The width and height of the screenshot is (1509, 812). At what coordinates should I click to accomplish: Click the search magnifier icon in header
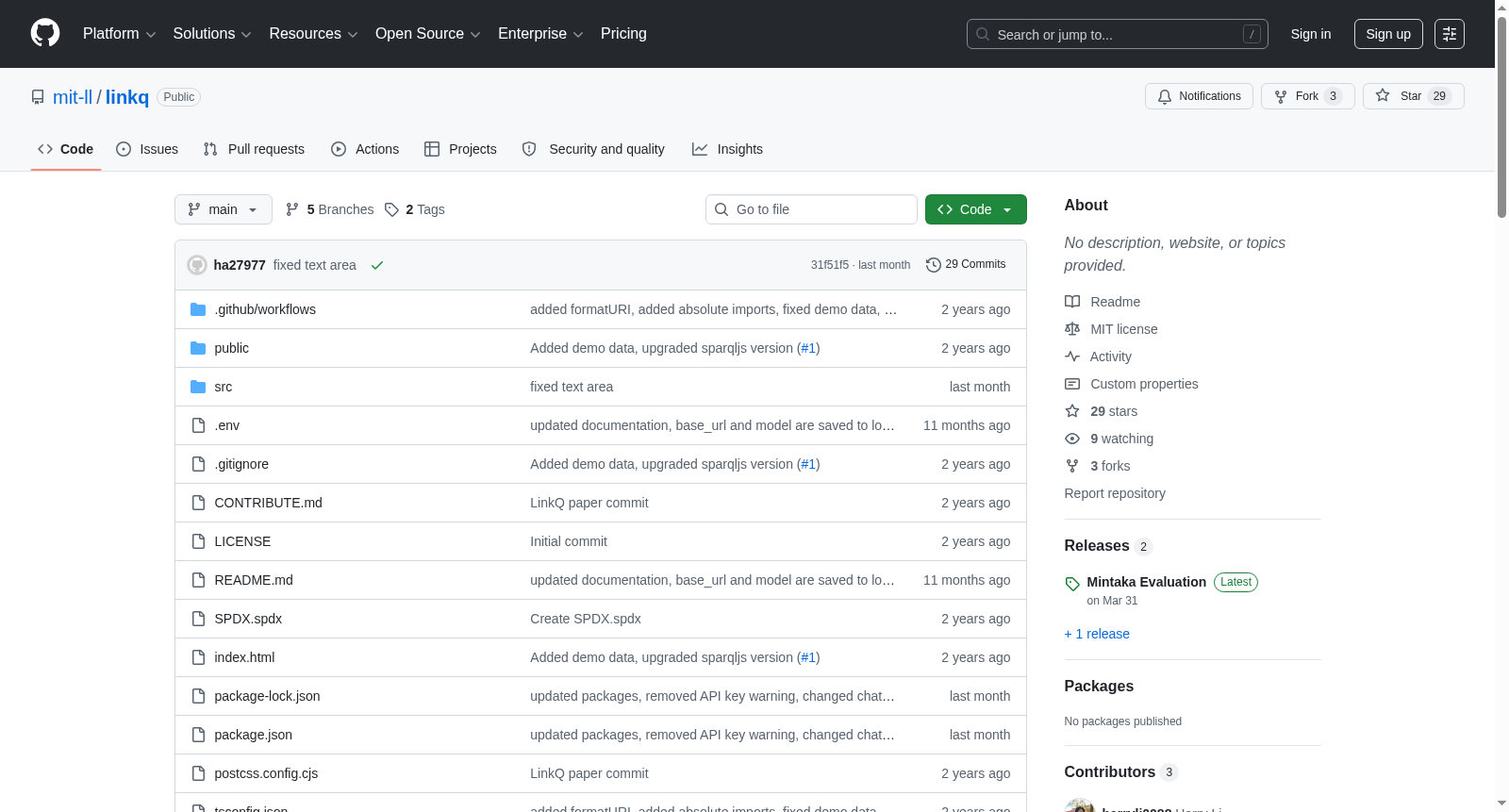pyautogui.click(x=983, y=35)
